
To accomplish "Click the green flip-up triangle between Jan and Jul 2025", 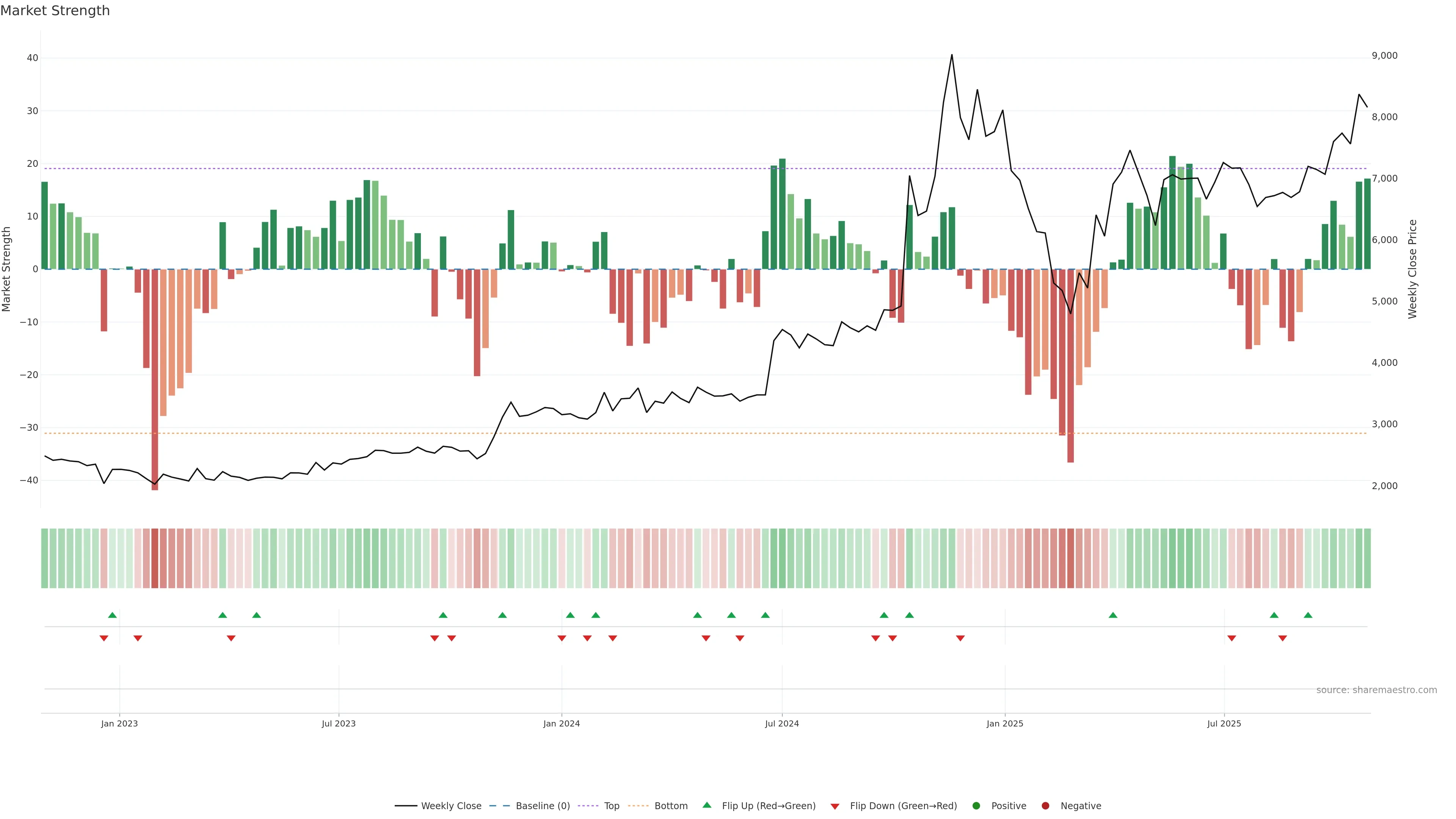I will tap(1113, 615).
